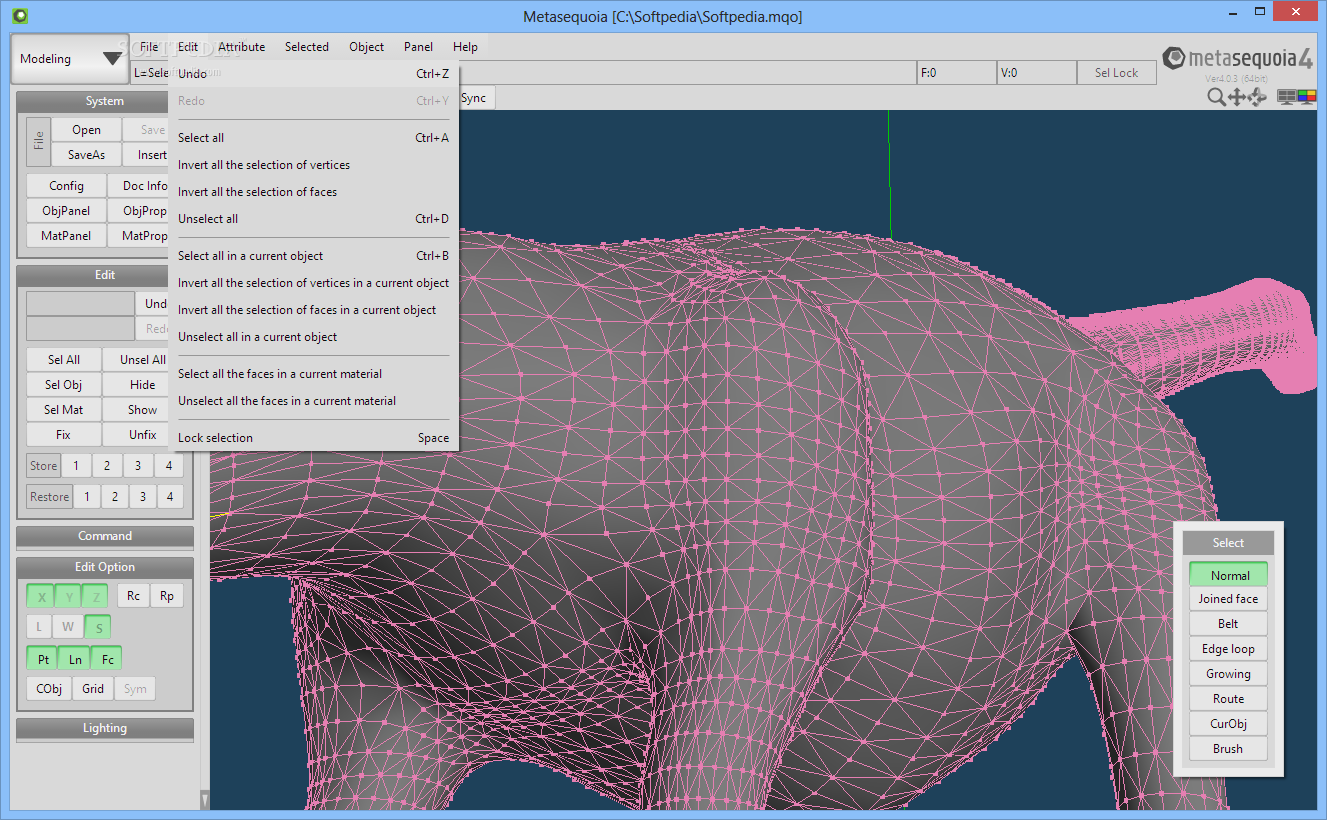Toggle the Grid snap option
Image resolution: width=1327 pixels, height=820 pixels.
(x=93, y=689)
